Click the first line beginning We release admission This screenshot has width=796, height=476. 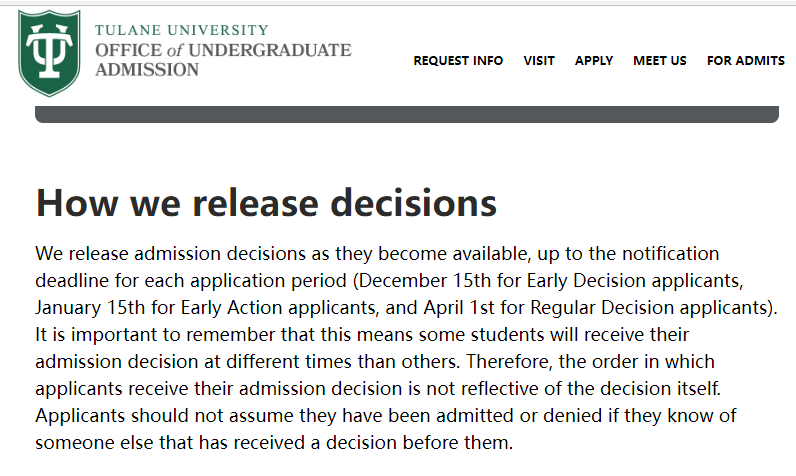[x=377, y=253]
